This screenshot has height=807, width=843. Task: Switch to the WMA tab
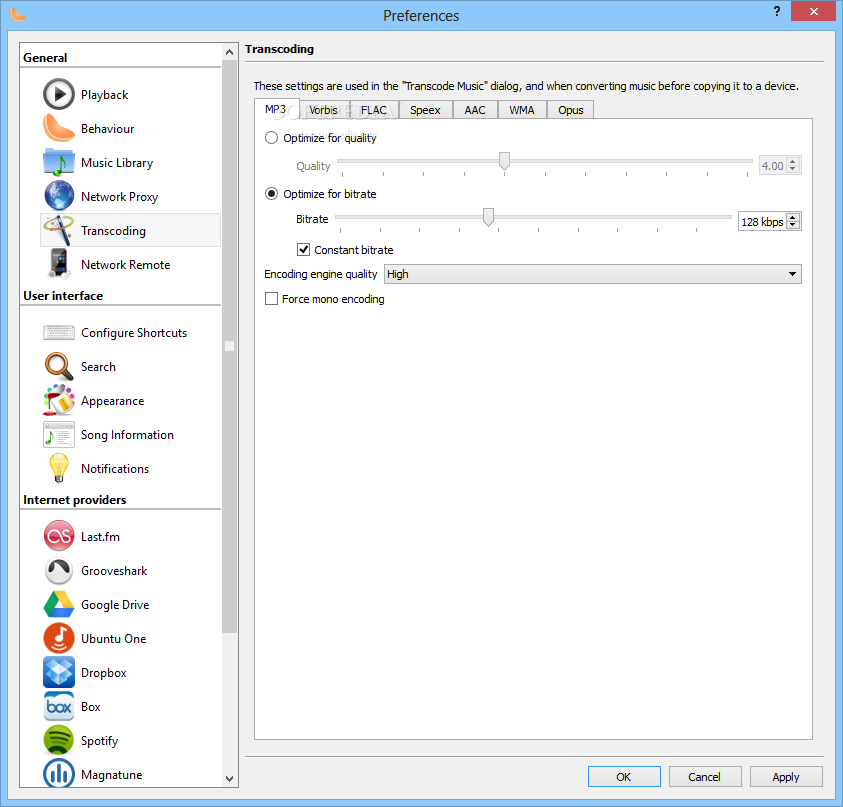pyautogui.click(x=521, y=110)
